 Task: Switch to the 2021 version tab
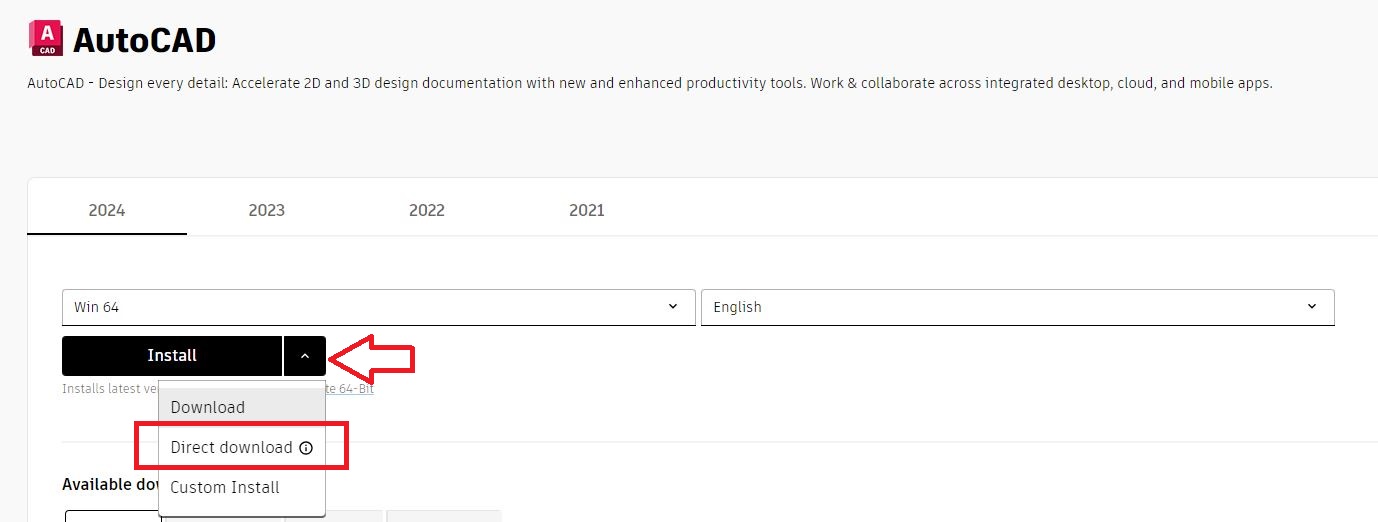click(586, 210)
